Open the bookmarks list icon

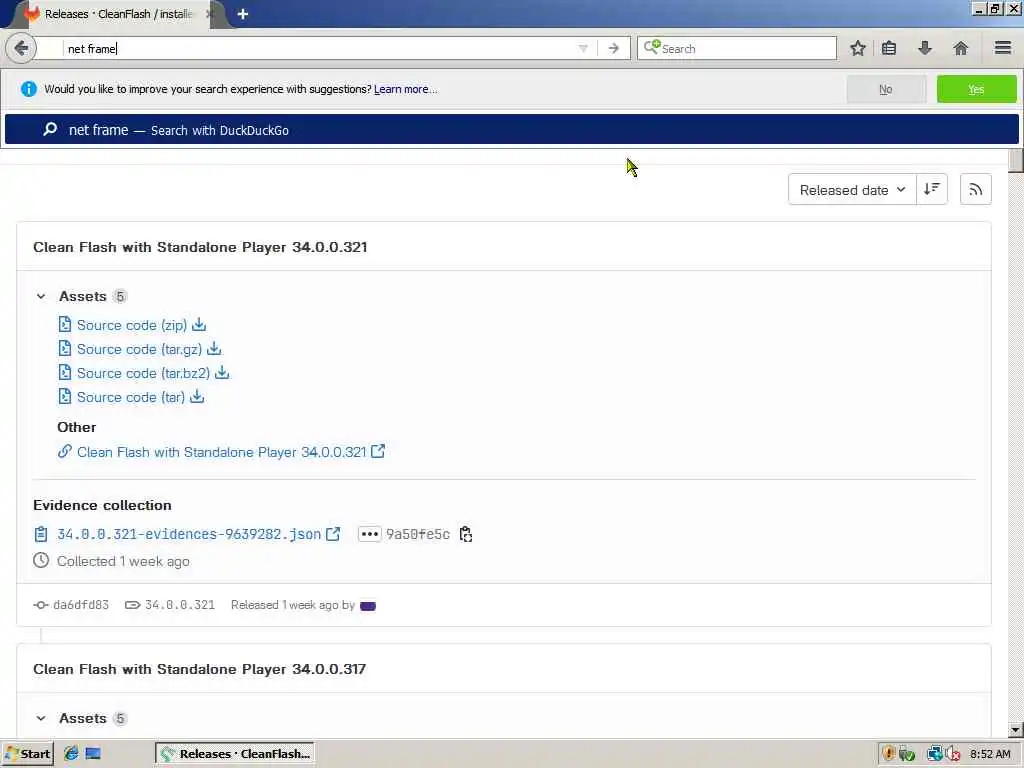pyautogui.click(x=889, y=48)
